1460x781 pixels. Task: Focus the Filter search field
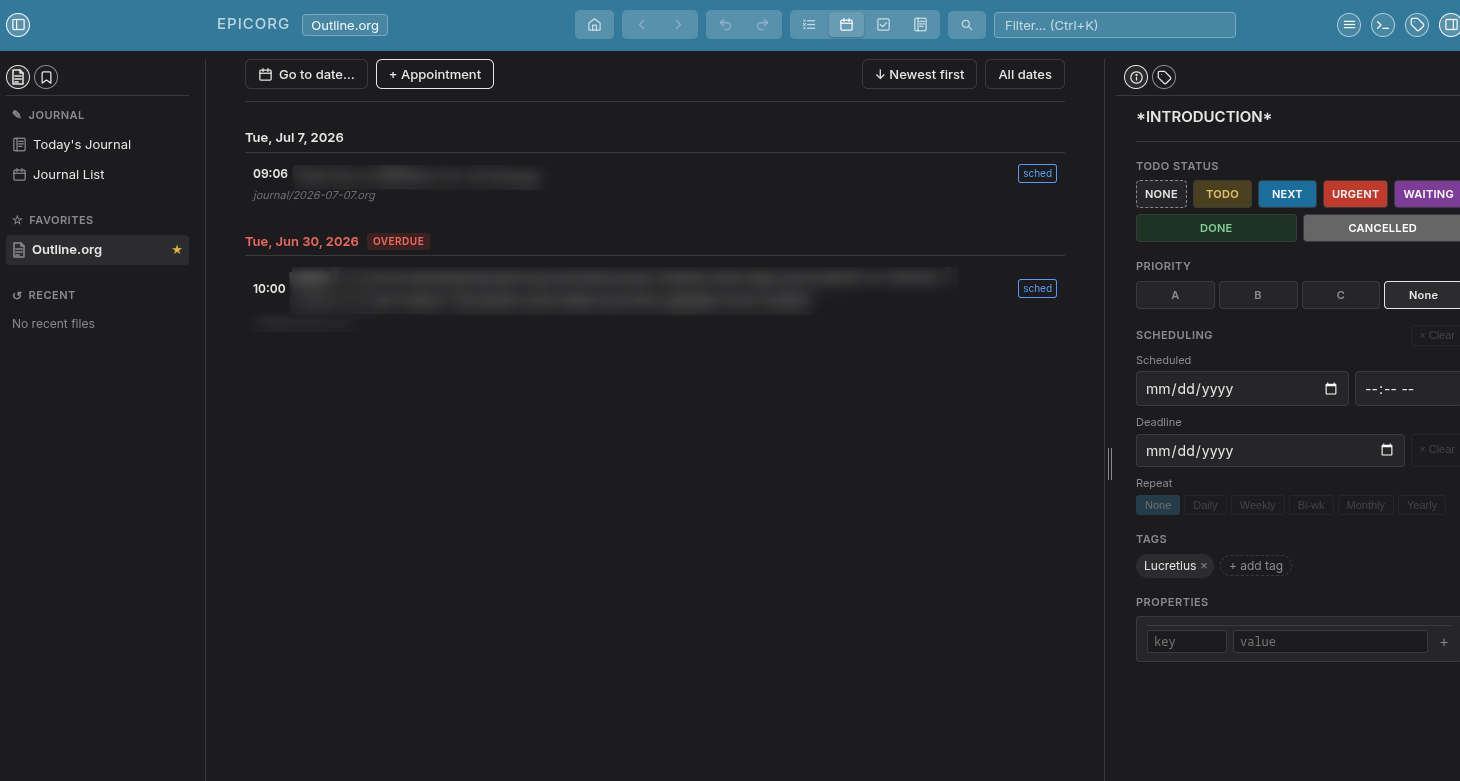1115,25
